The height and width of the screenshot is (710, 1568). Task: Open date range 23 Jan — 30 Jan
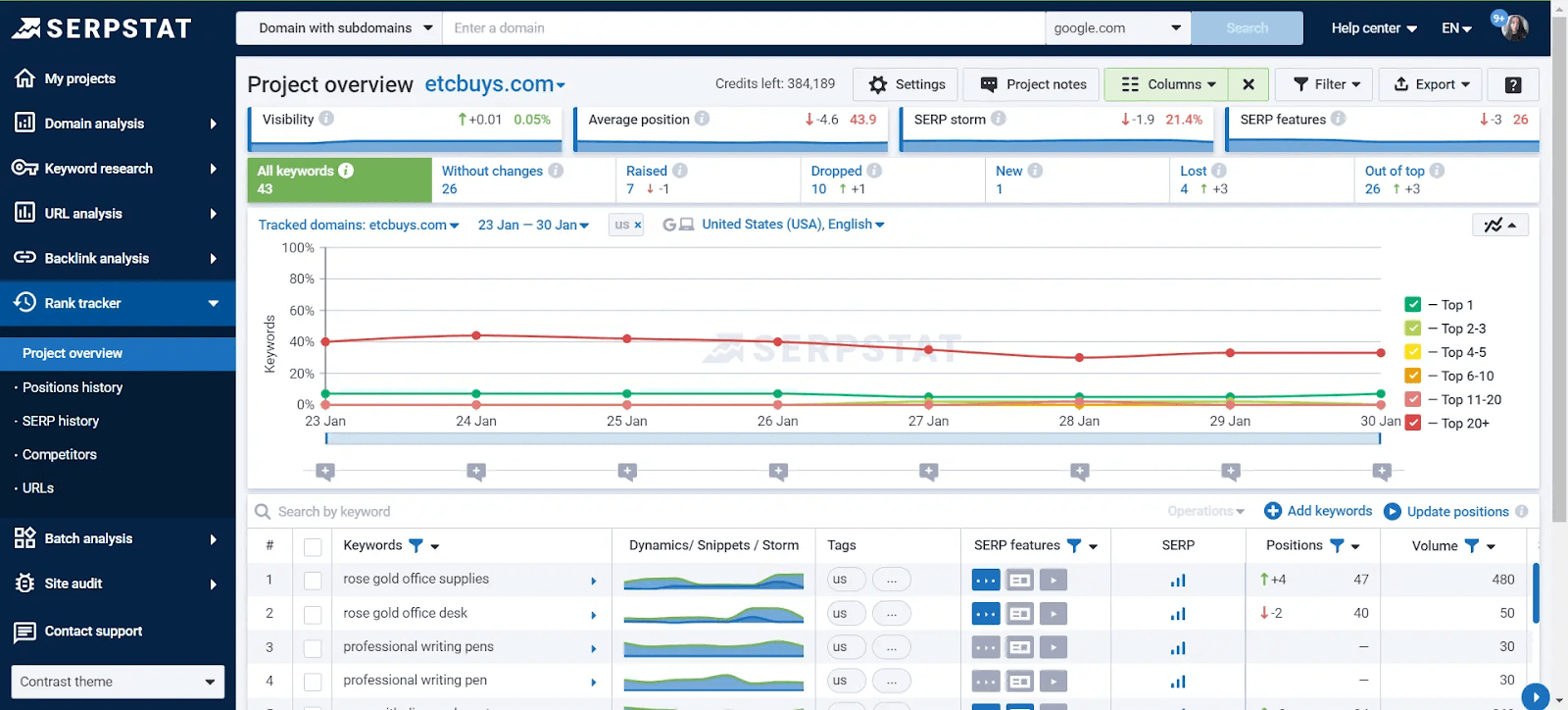pyautogui.click(x=533, y=225)
